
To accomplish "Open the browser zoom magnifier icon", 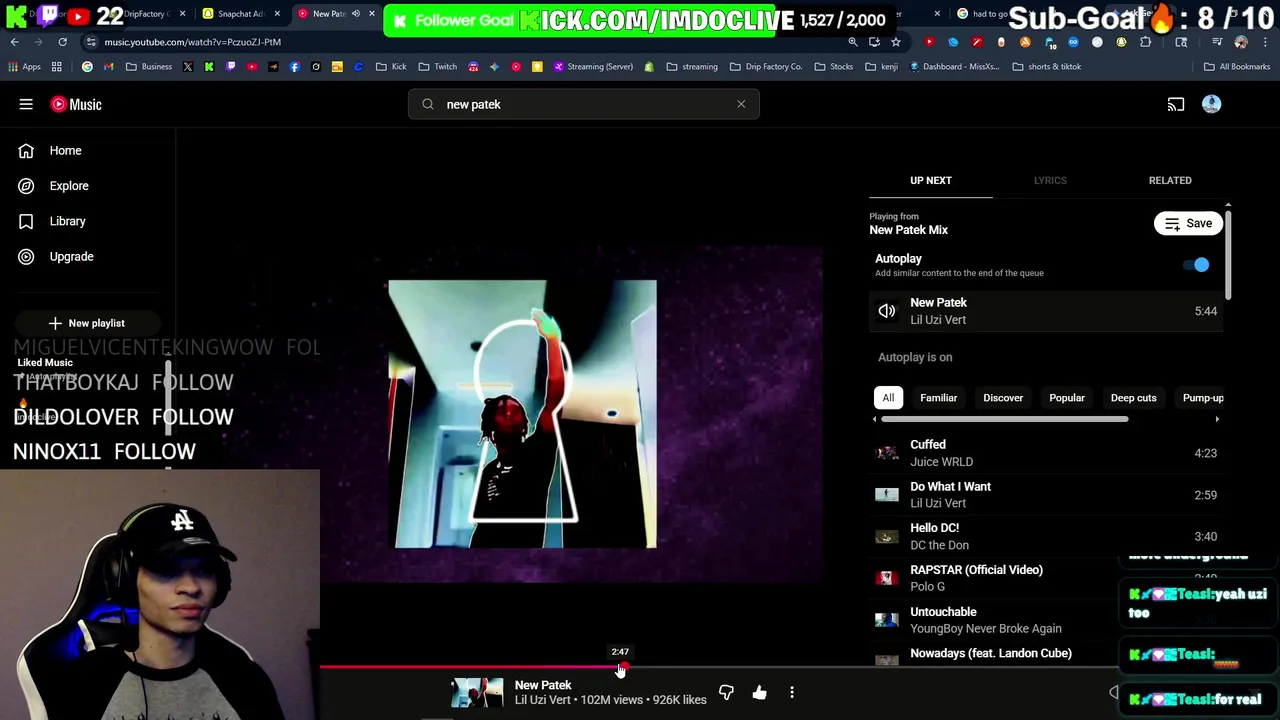I will [x=853, y=42].
